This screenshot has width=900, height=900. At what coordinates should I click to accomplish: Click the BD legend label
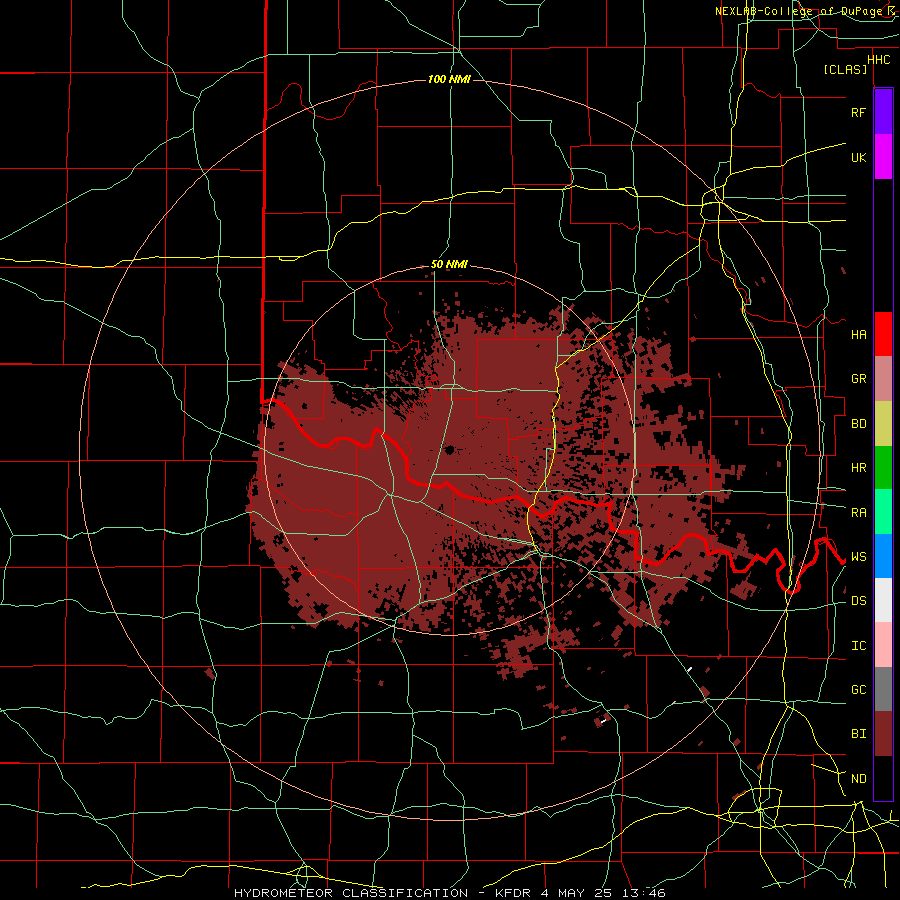[x=858, y=424]
